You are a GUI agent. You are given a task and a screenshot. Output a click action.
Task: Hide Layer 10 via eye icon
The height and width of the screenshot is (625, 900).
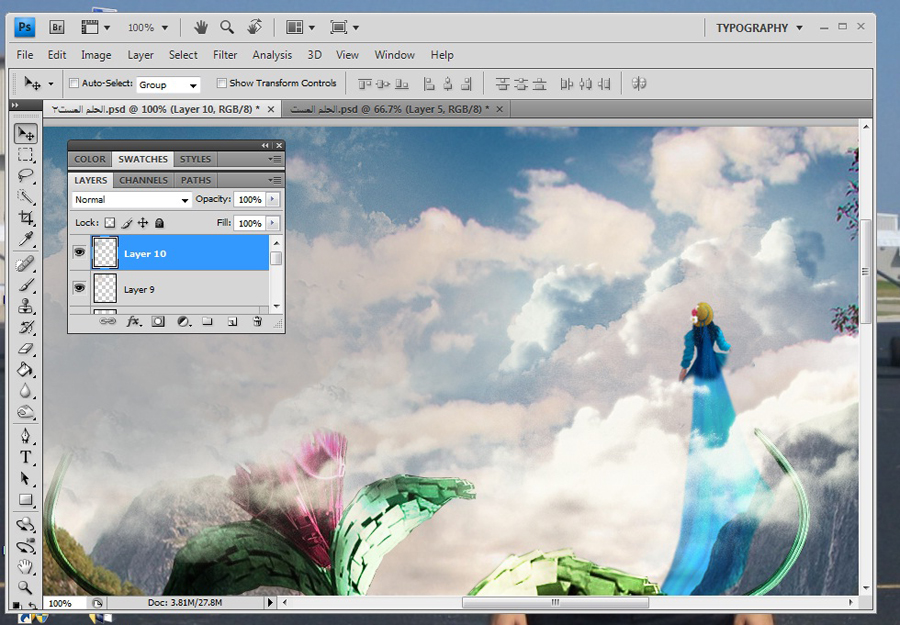pos(79,252)
